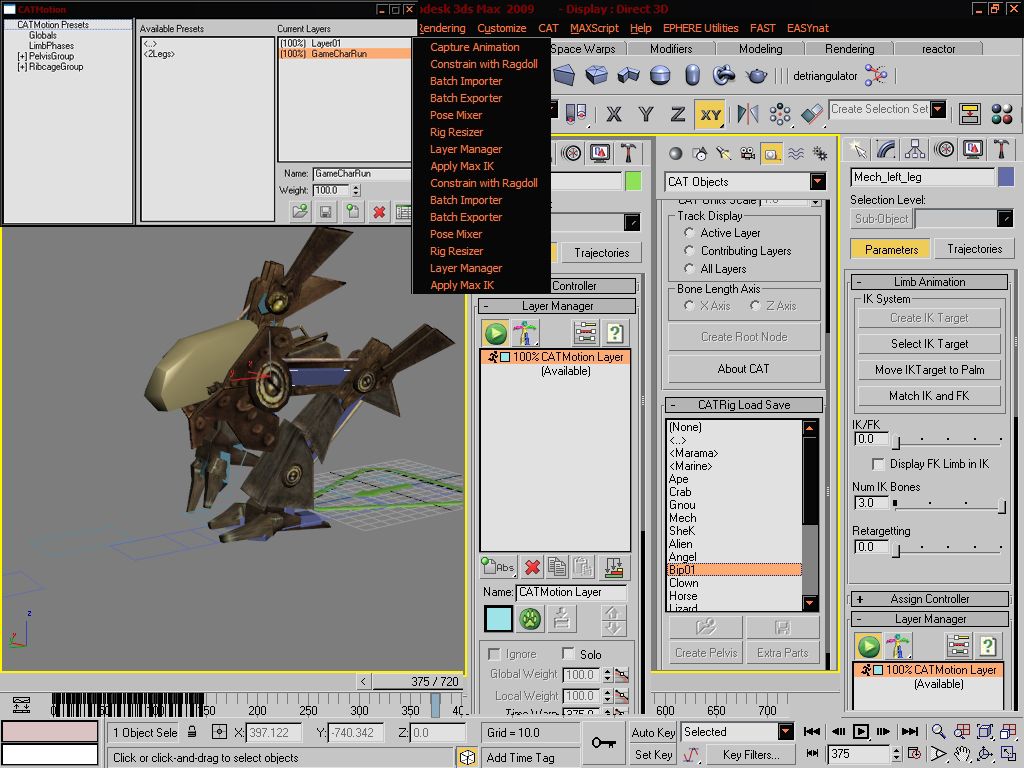Viewport: 1024px width, 768px height.
Task: Open the Selected key filter dropdown
Action: 786,731
